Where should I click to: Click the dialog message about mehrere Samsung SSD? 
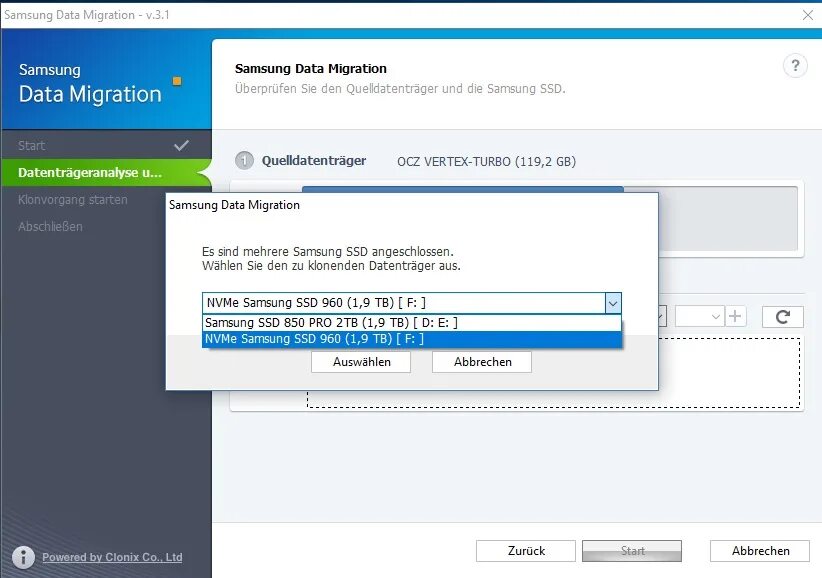[331, 258]
